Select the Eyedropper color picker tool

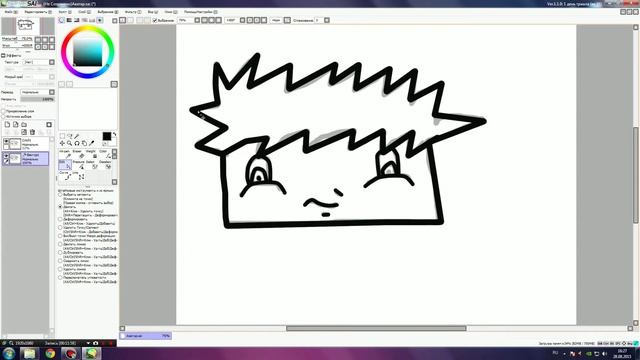coord(91,143)
